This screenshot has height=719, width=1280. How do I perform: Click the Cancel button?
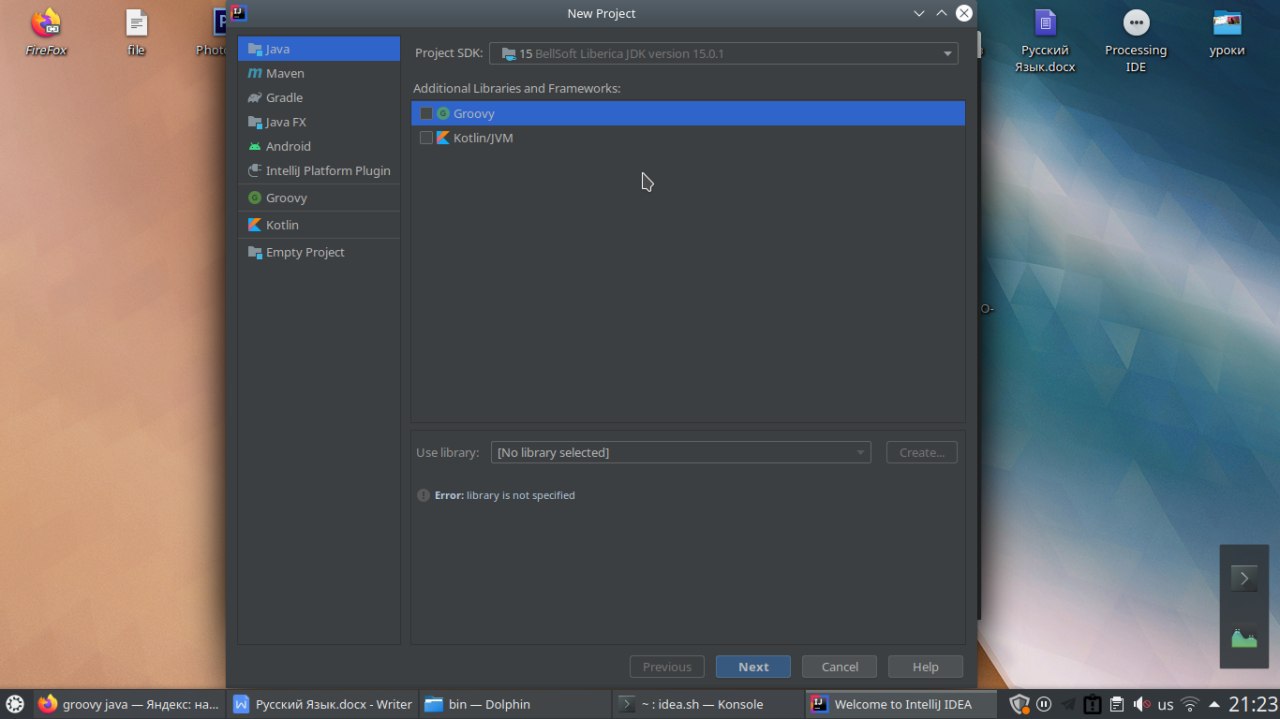(840, 667)
